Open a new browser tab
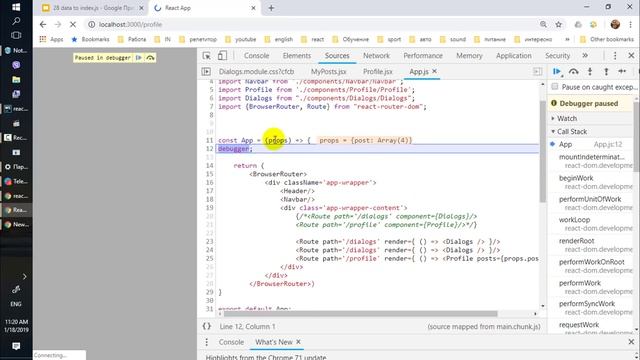Image resolution: width=640 pixels, height=360 pixels. tap(271, 8)
